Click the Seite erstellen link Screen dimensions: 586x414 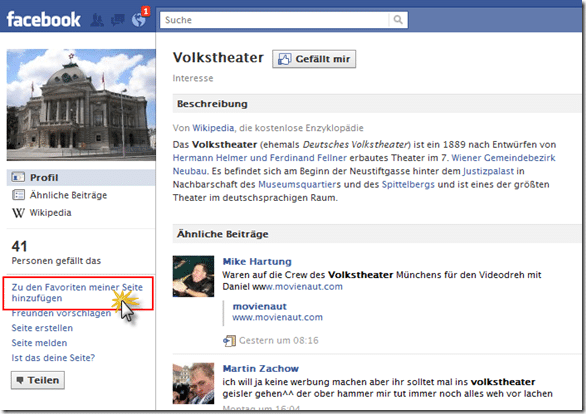[42, 328]
